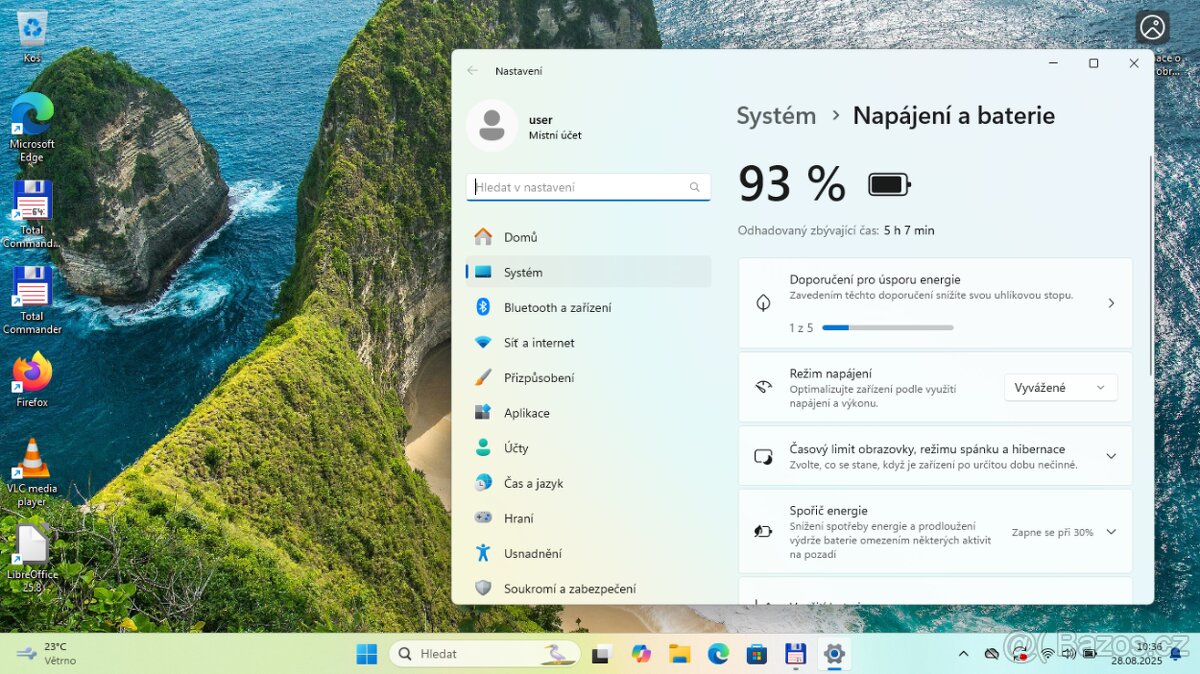1200x674 pixels.
Task: Open Soukromí a zabezpečení settings
Action: [569, 589]
